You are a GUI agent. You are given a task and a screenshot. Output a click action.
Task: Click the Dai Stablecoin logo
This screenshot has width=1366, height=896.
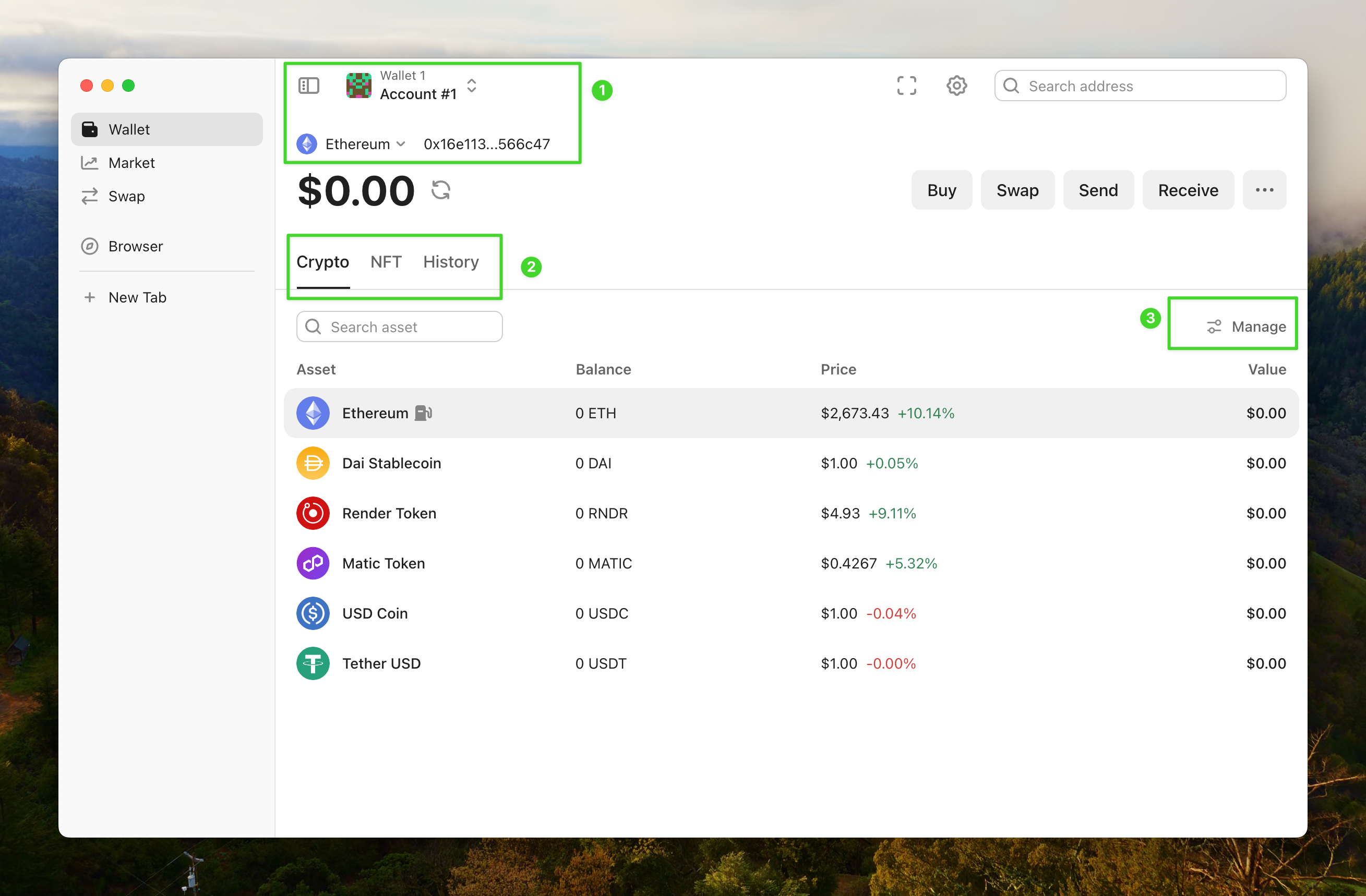pos(313,463)
